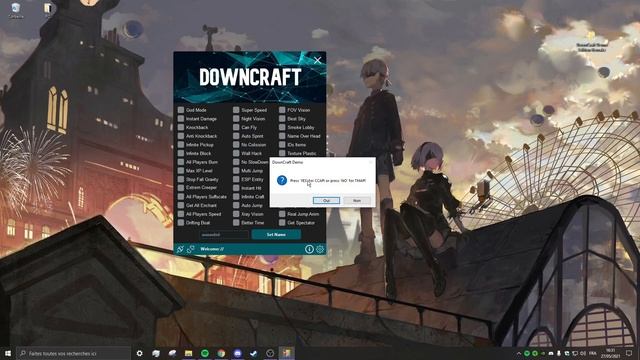
Task: Enable the Instant Damage checkbox
Action: (181, 118)
